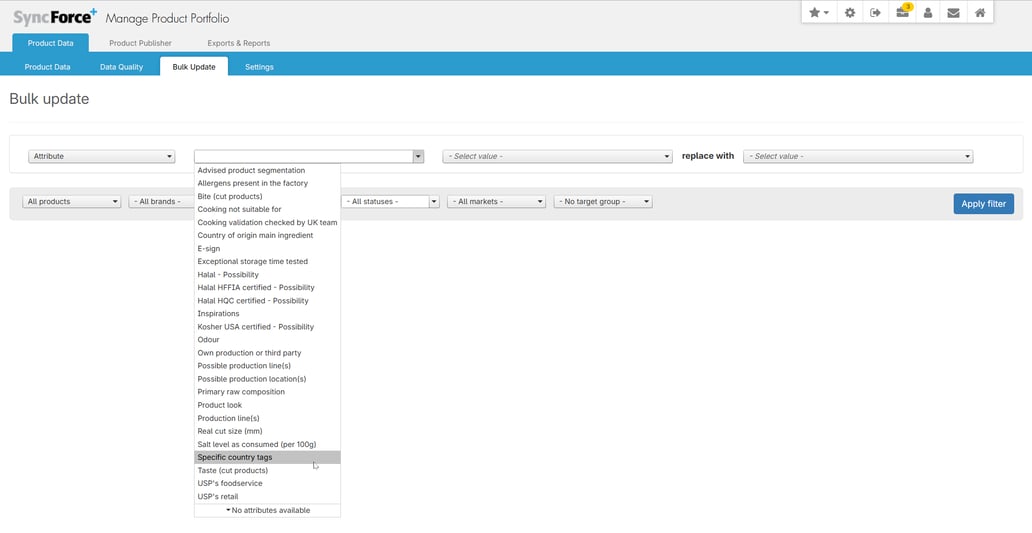Screen dimensions: 1032x533
Task: Toggle the attribute combo box arrow
Action: pos(418,157)
